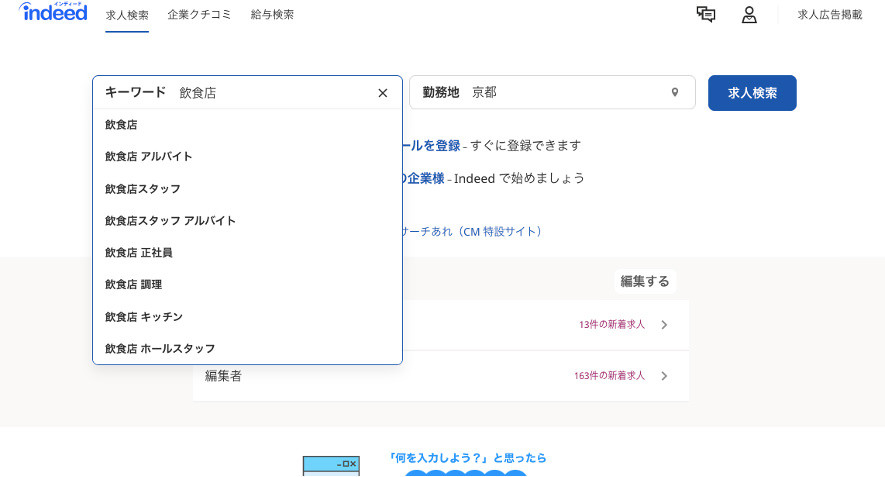Screen dimensions: 885x477
Task: Expand the 編集者 row chevron
Action: pos(664,376)
